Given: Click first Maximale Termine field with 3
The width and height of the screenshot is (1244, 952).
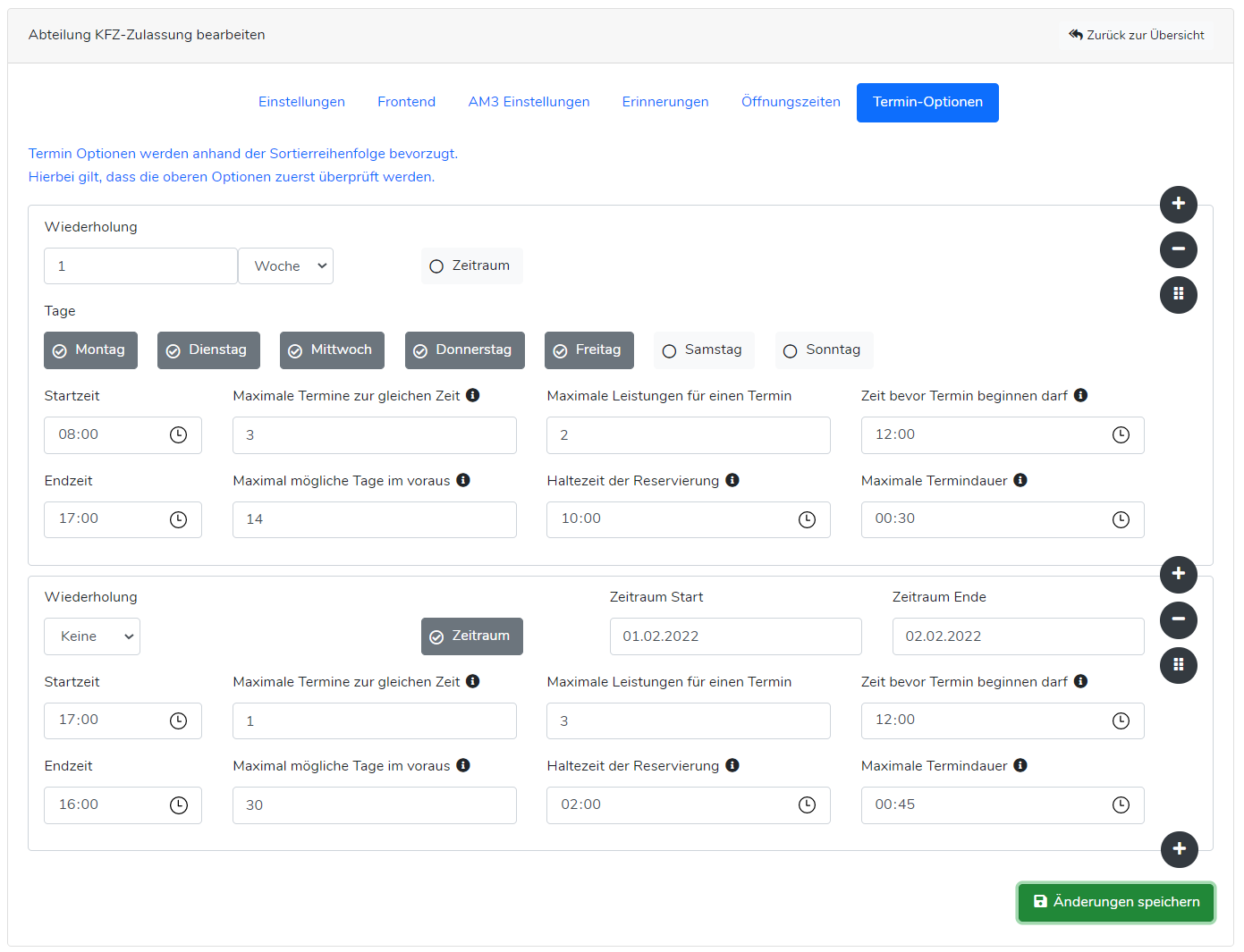Looking at the screenshot, I should [x=375, y=435].
